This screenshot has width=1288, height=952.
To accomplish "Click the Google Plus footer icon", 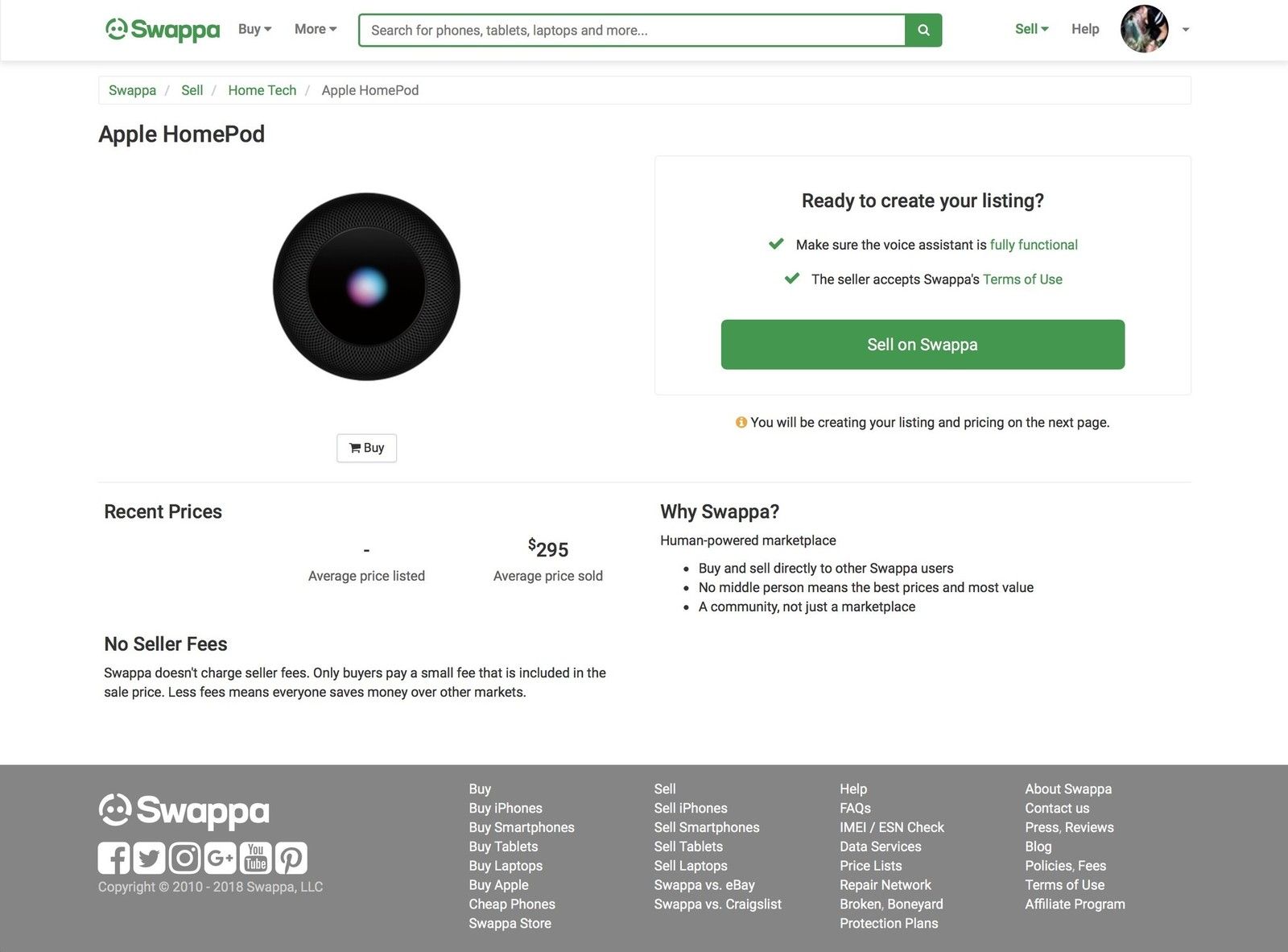I will click(x=220, y=858).
